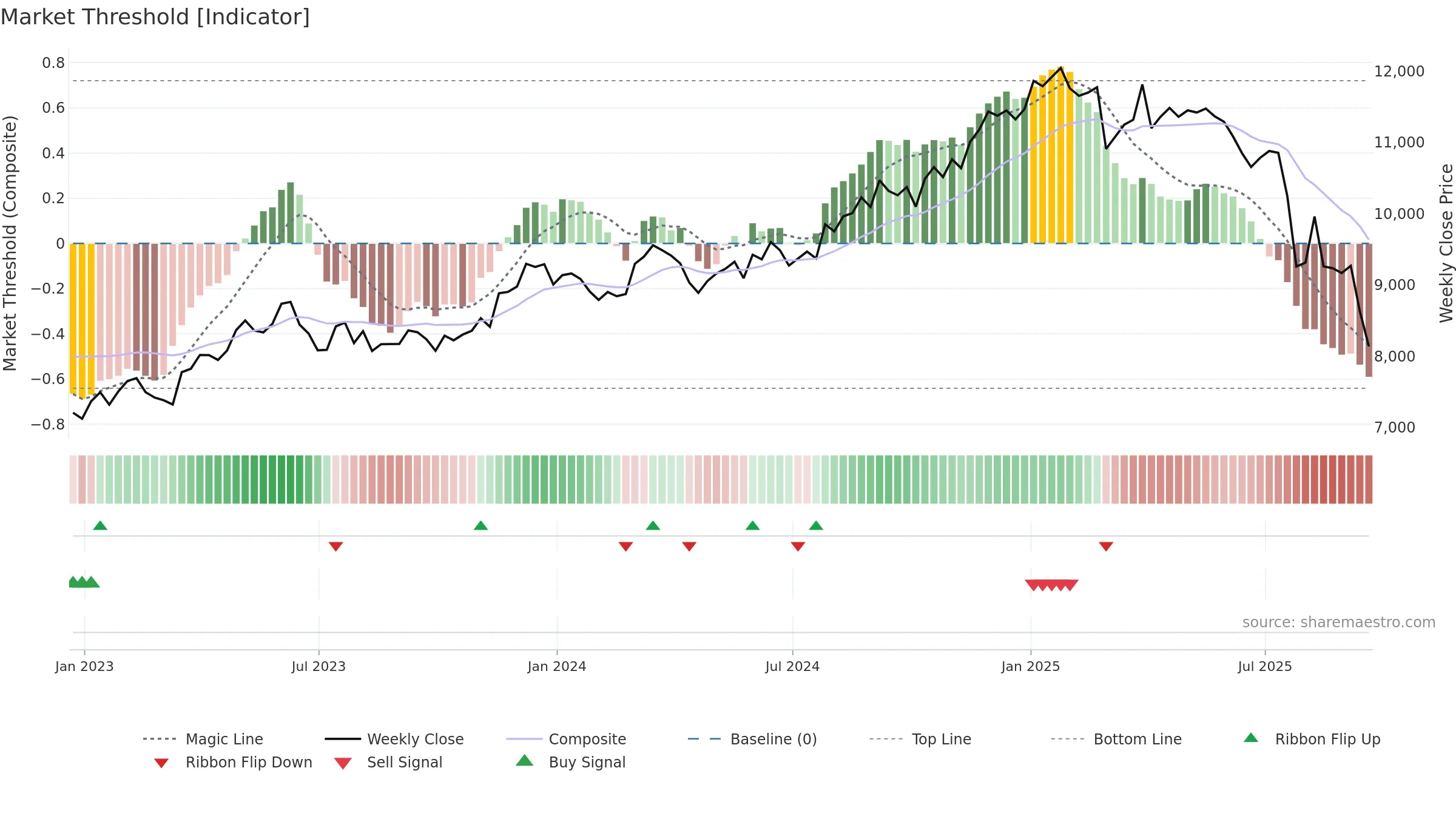Toggle the Magic Line legend entry

point(203,739)
